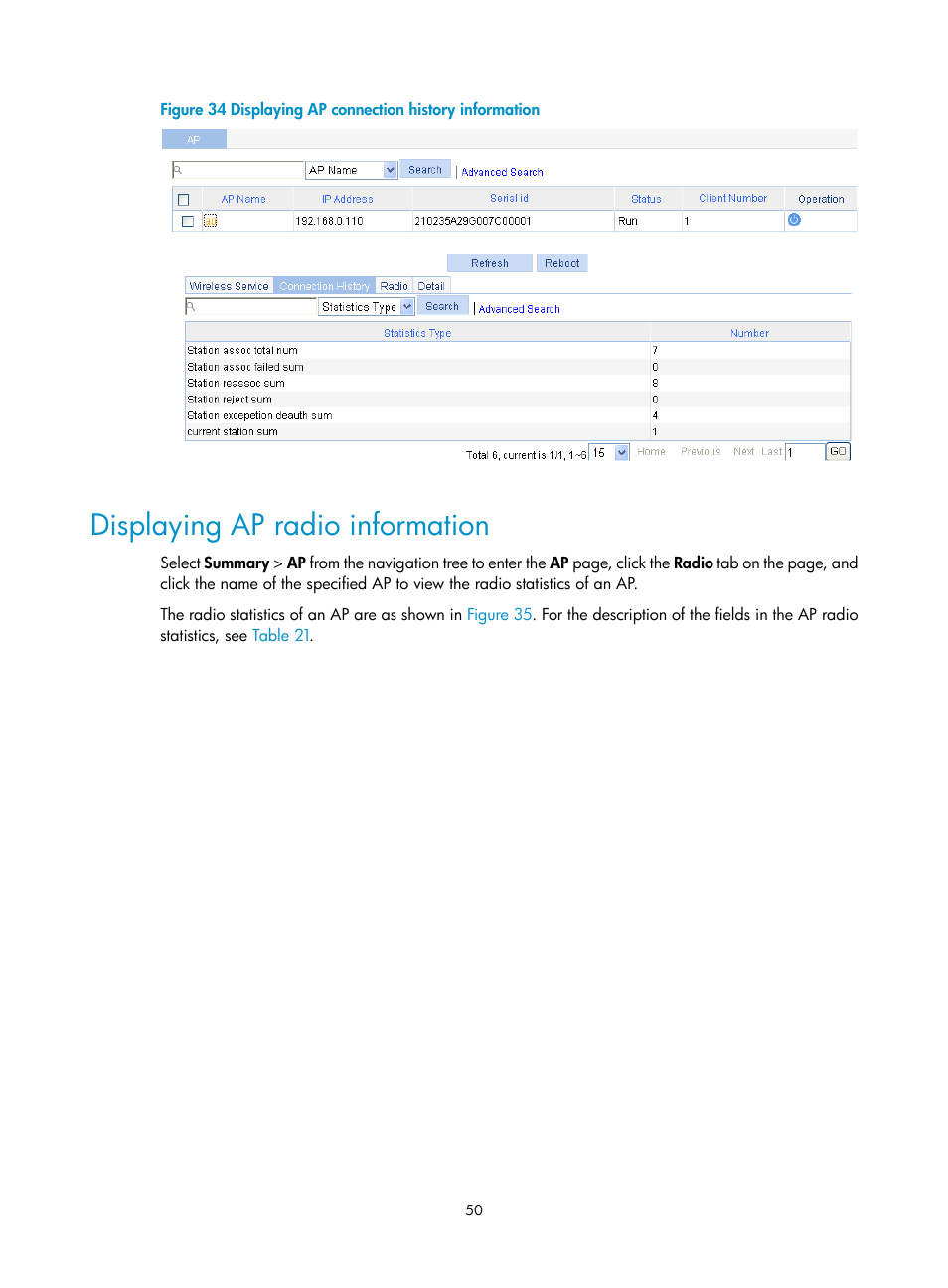The height and width of the screenshot is (1288, 948).
Task: Sort by Serial Id column header
Action: pos(509,199)
